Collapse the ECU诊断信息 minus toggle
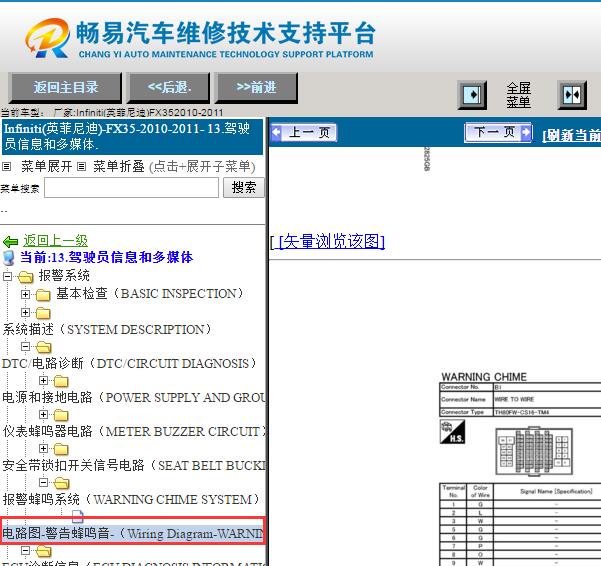Image resolution: width=601 pixels, height=566 pixels. (25, 551)
